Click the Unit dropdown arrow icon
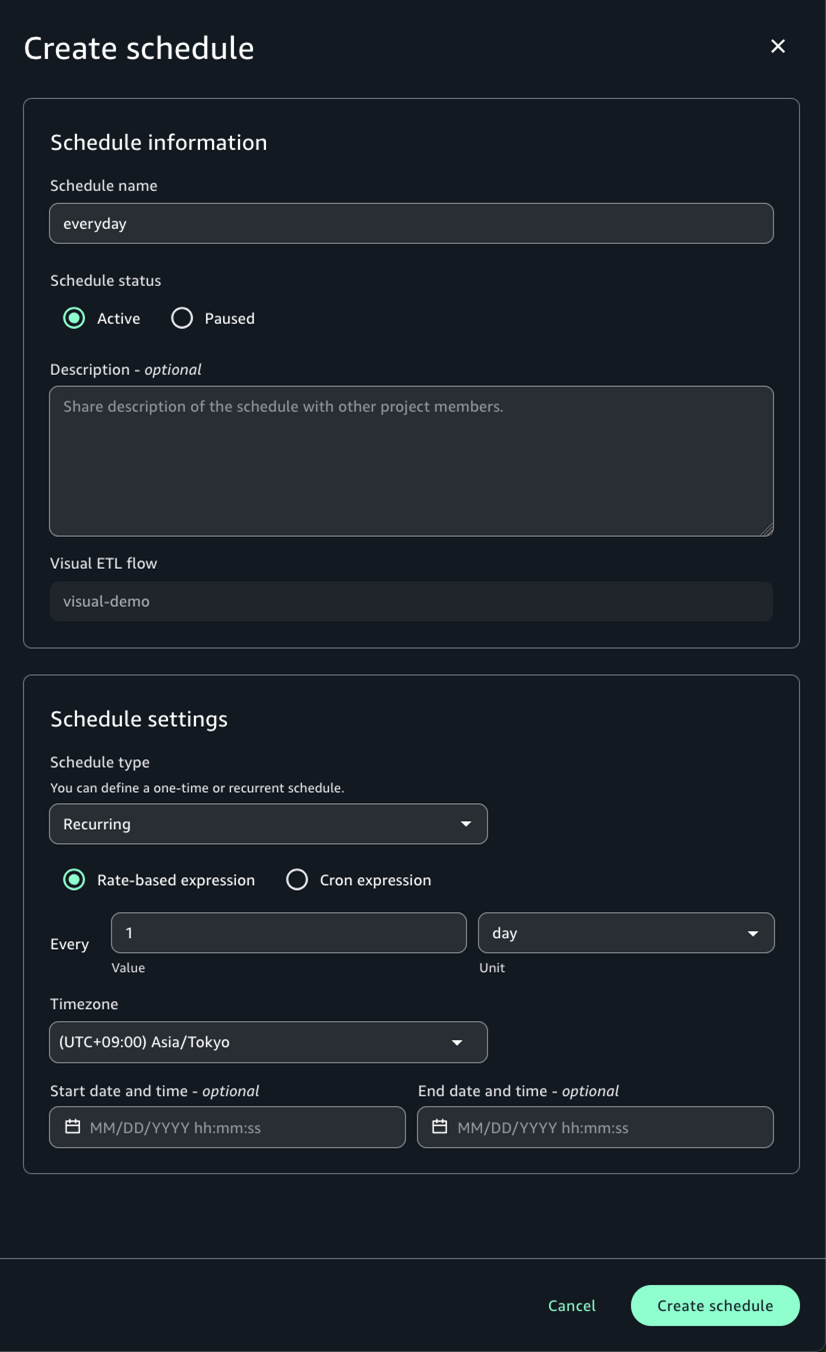Screen dimensions: 826x1352 (x=753, y=933)
